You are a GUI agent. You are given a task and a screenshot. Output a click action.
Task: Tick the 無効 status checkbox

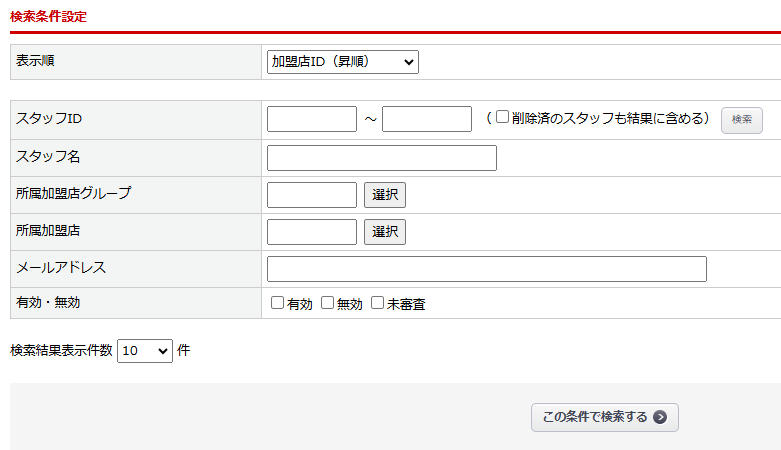(x=328, y=303)
